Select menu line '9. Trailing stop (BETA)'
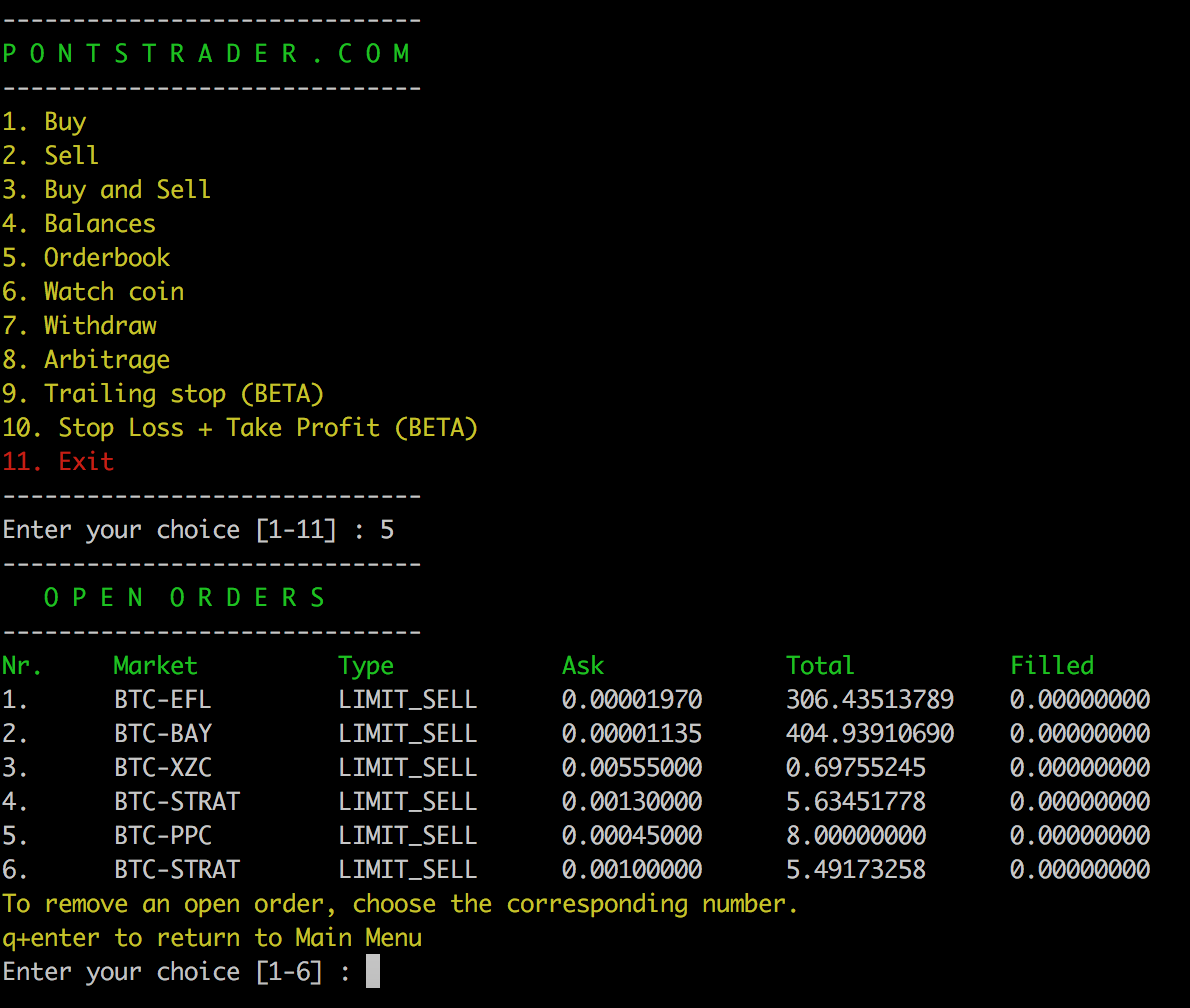The image size is (1190, 1008). pyautogui.click(x=162, y=395)
